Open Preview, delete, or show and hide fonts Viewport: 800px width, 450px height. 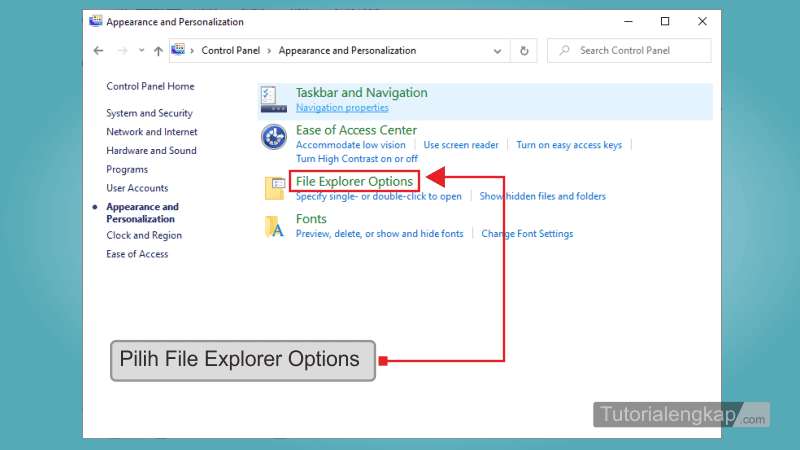(380, 234)
